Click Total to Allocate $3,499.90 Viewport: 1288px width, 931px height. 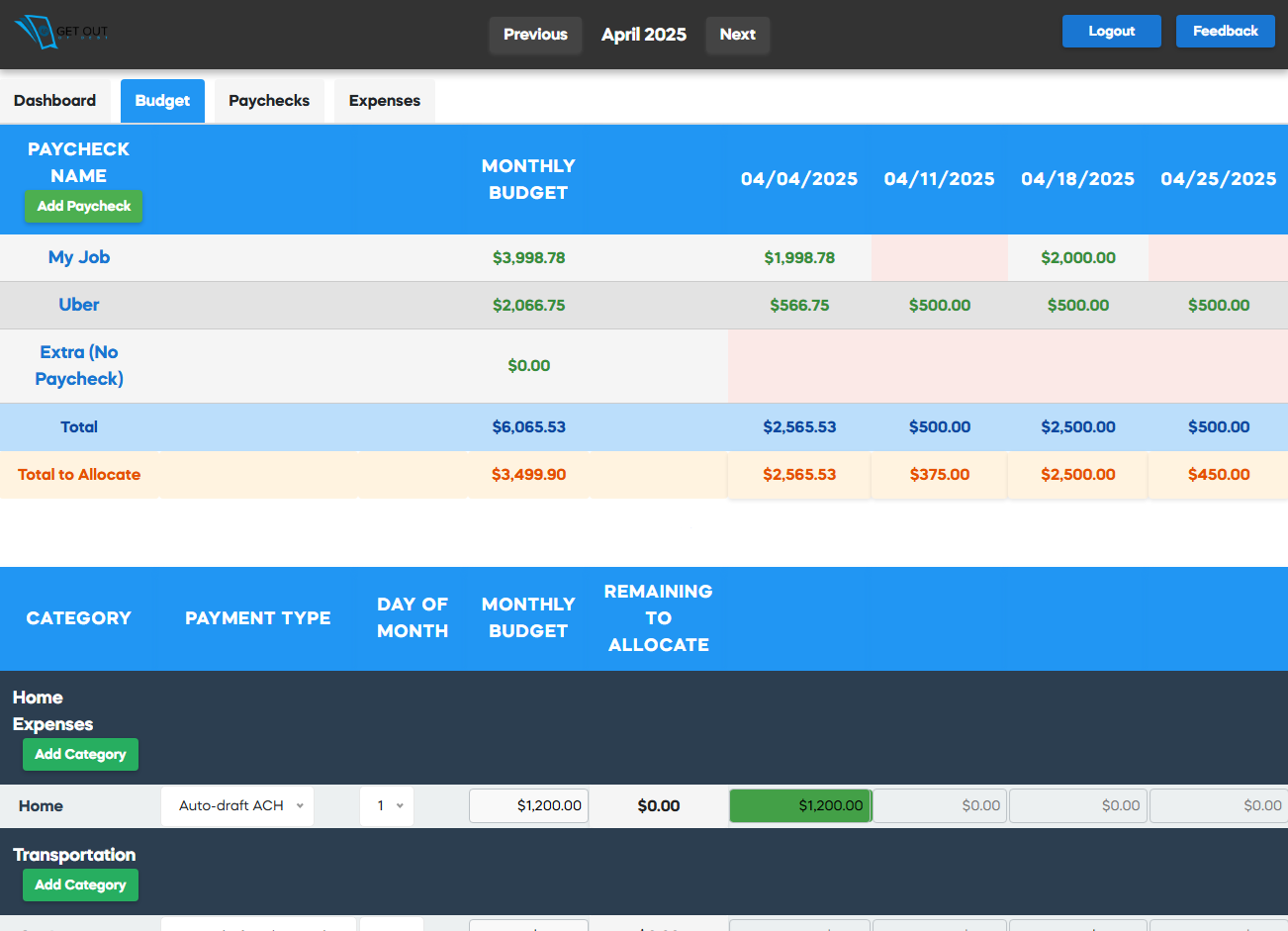(x=529, y=475)
